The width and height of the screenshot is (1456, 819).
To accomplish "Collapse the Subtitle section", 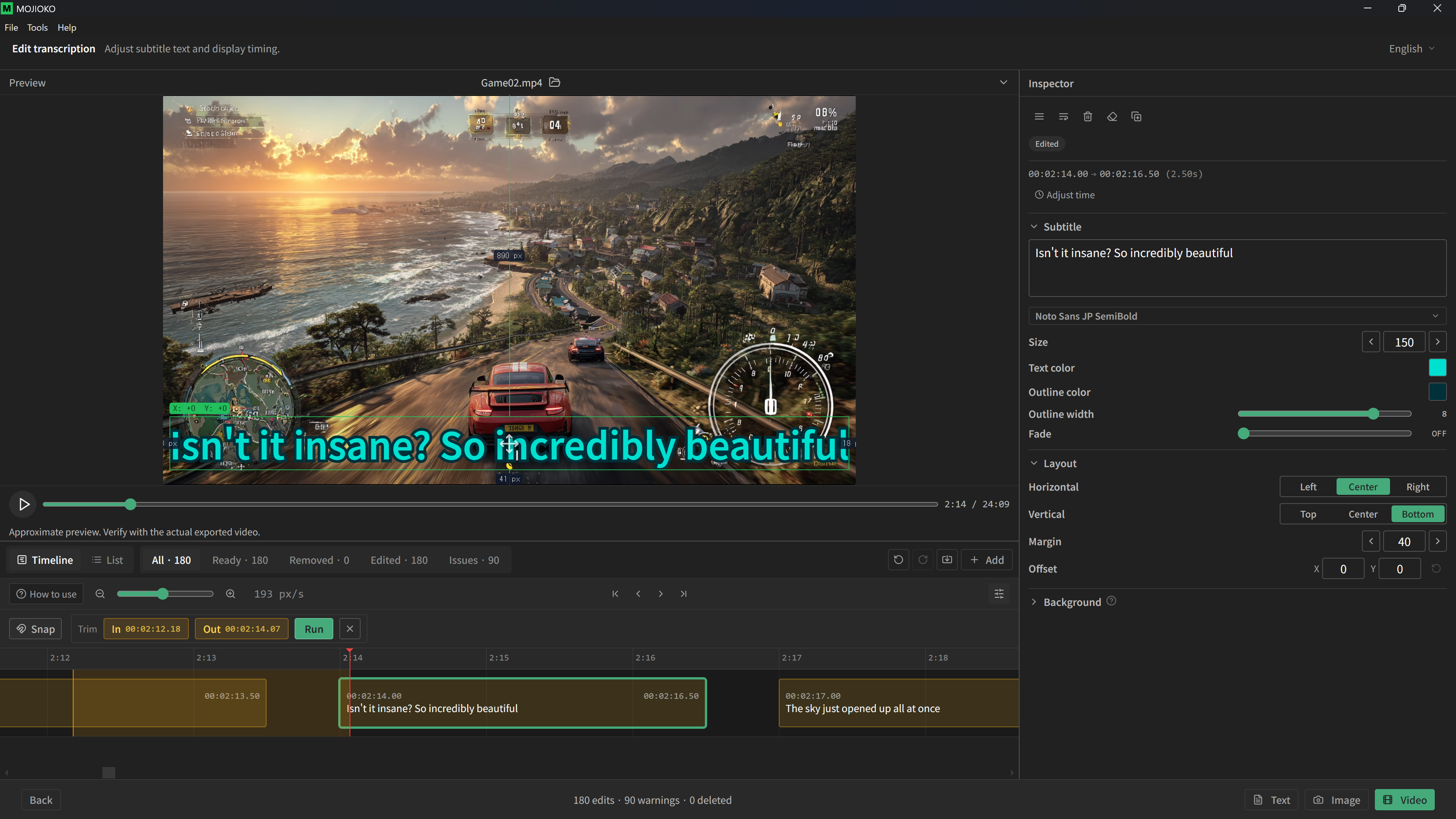I will 1034,227.
